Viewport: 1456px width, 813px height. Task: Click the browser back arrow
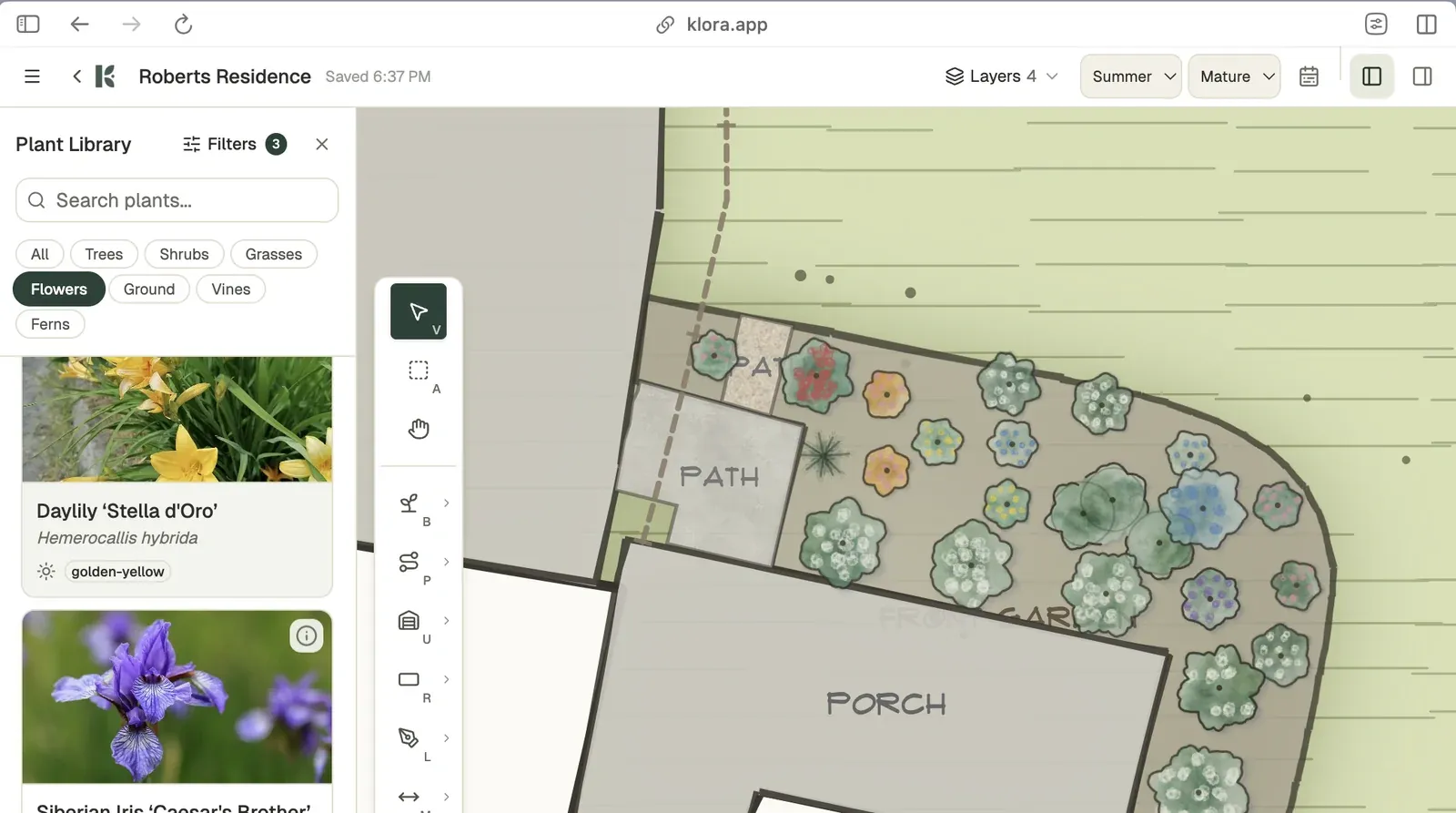(80, 25)
